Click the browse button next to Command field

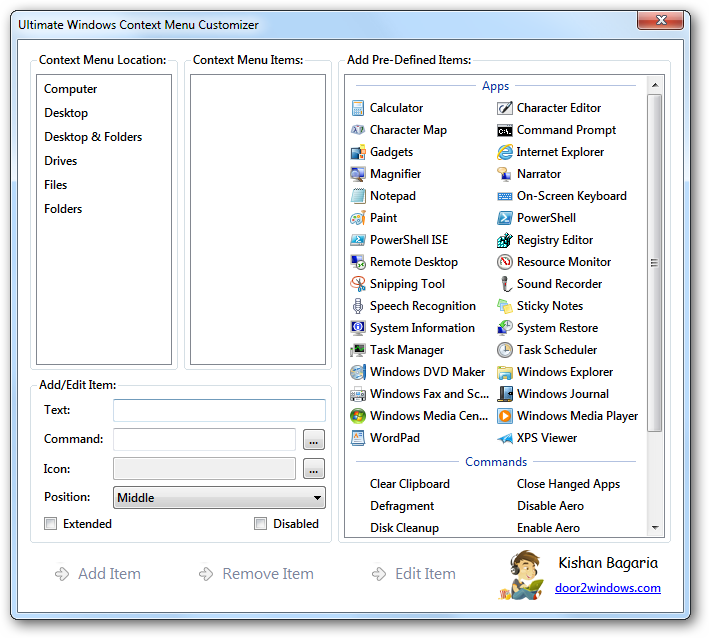314,440
